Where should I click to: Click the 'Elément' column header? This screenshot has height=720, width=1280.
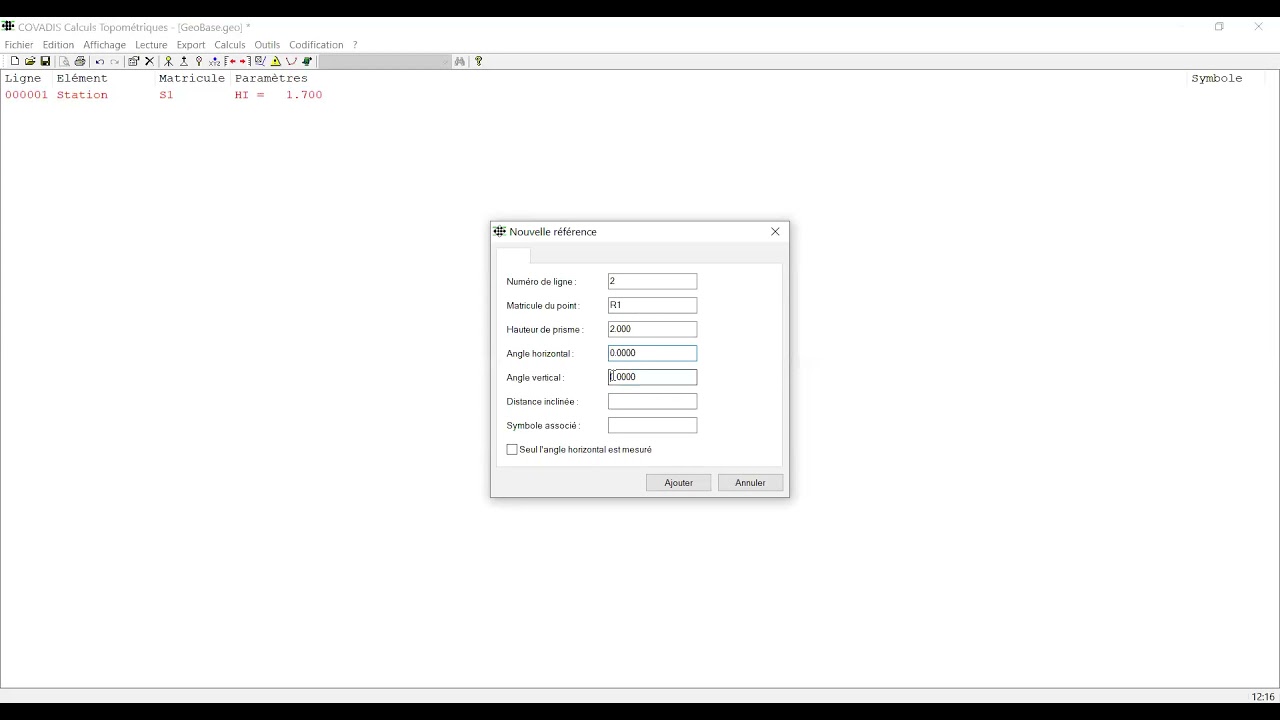coord(82,78)
